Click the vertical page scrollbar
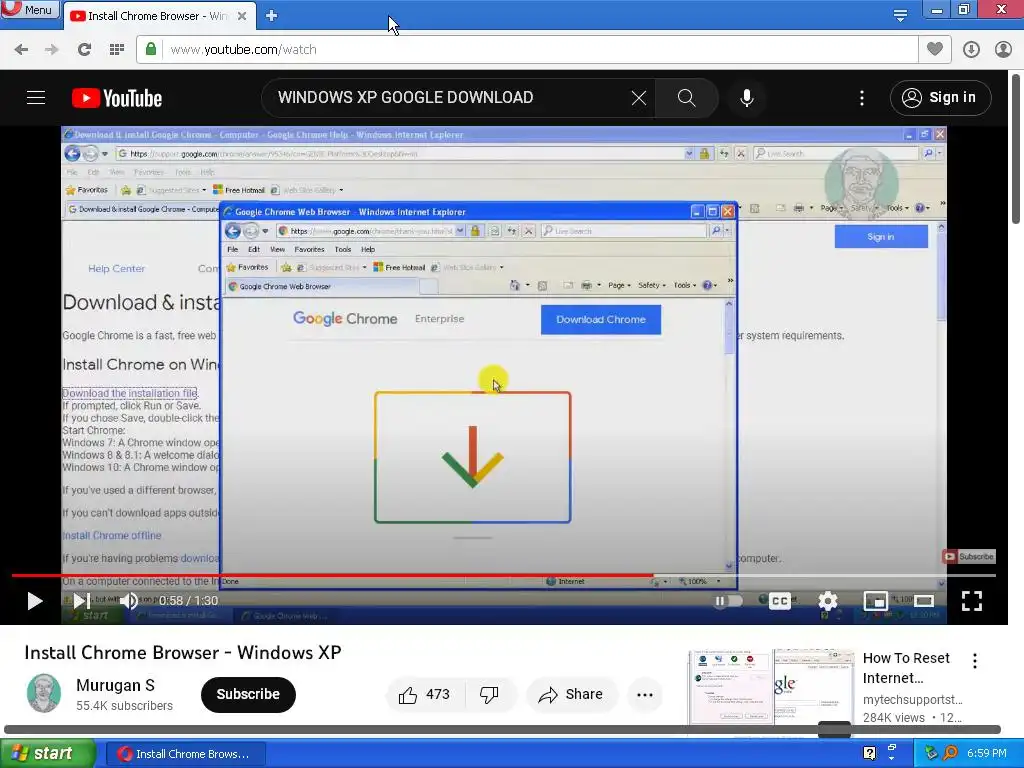Image resolution: width=1024 pixels, height=768 pixels. pyautogui.click(x=1016, y=149)
